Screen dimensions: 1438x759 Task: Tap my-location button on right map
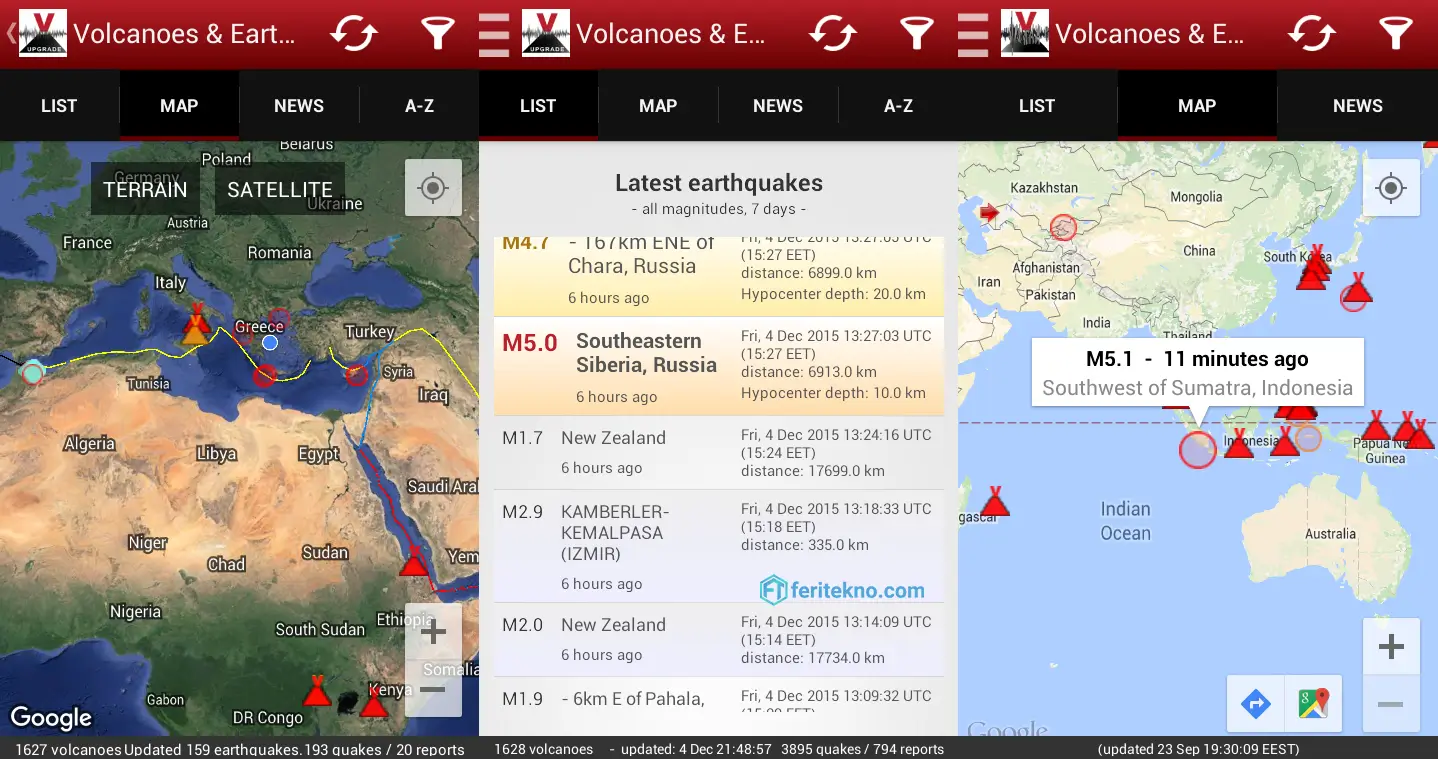[1391, 187]
